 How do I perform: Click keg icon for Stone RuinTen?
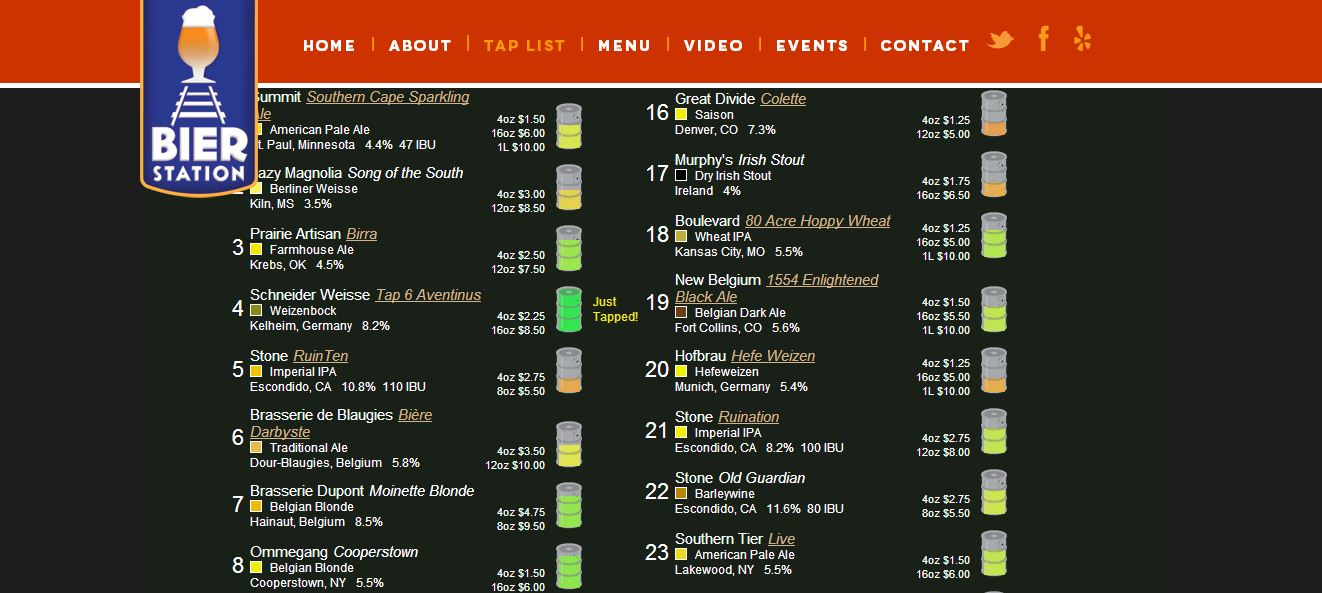[569, 371]
